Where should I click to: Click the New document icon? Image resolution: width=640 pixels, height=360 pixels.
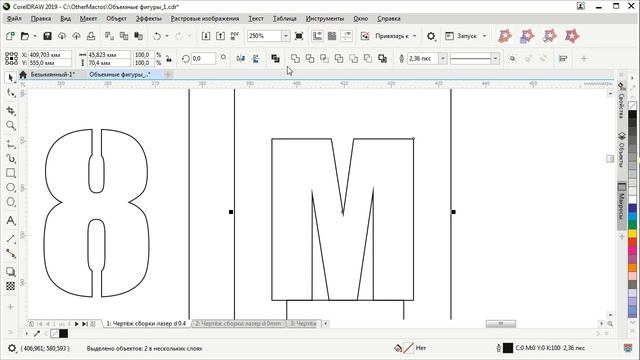click(10, 36)
